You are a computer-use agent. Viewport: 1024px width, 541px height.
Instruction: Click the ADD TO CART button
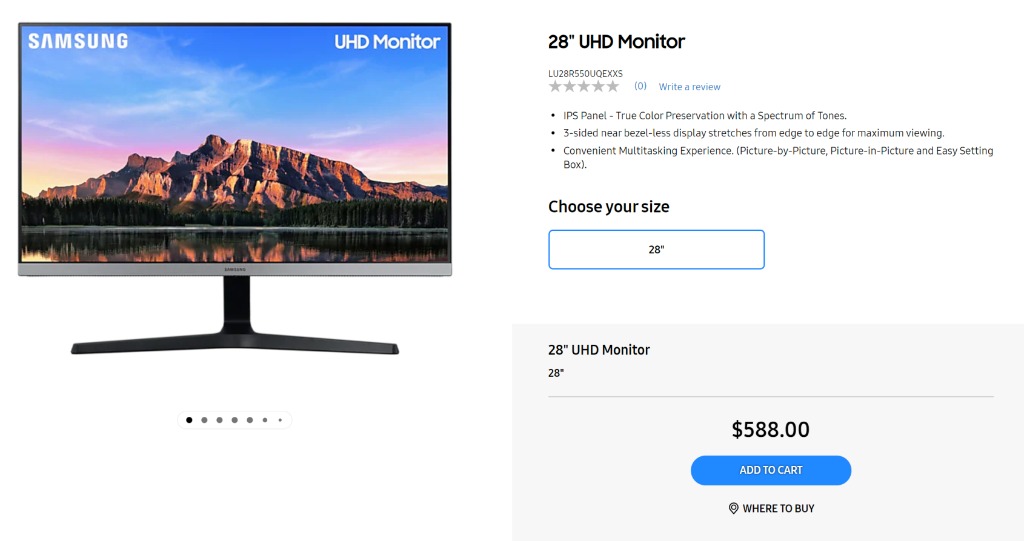tap(771, 470)
